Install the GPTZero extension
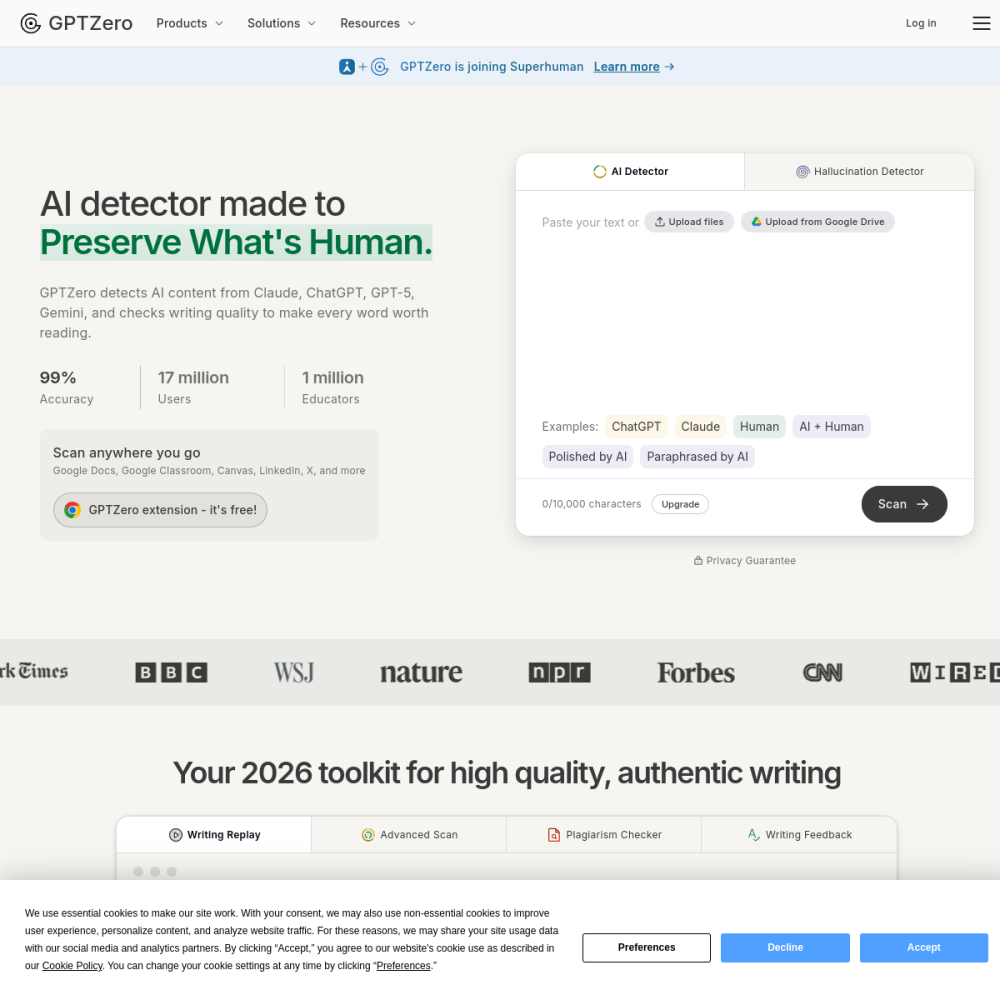The width and height of the screenshot is (1000, 1000). click(160, 510)
